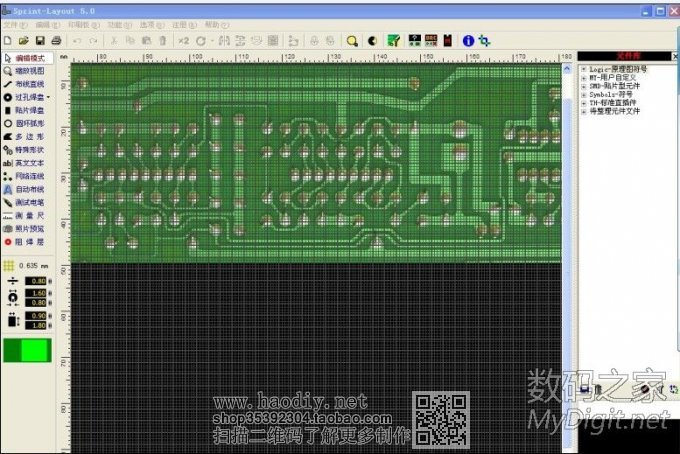
Task: Expand the SMD-贴片型元件 tree node
Action: pyautogui.click(x=583, y=87)
